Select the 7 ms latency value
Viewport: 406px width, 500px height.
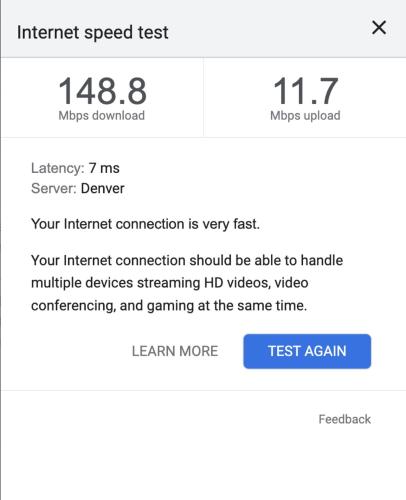tap(104, 168)
